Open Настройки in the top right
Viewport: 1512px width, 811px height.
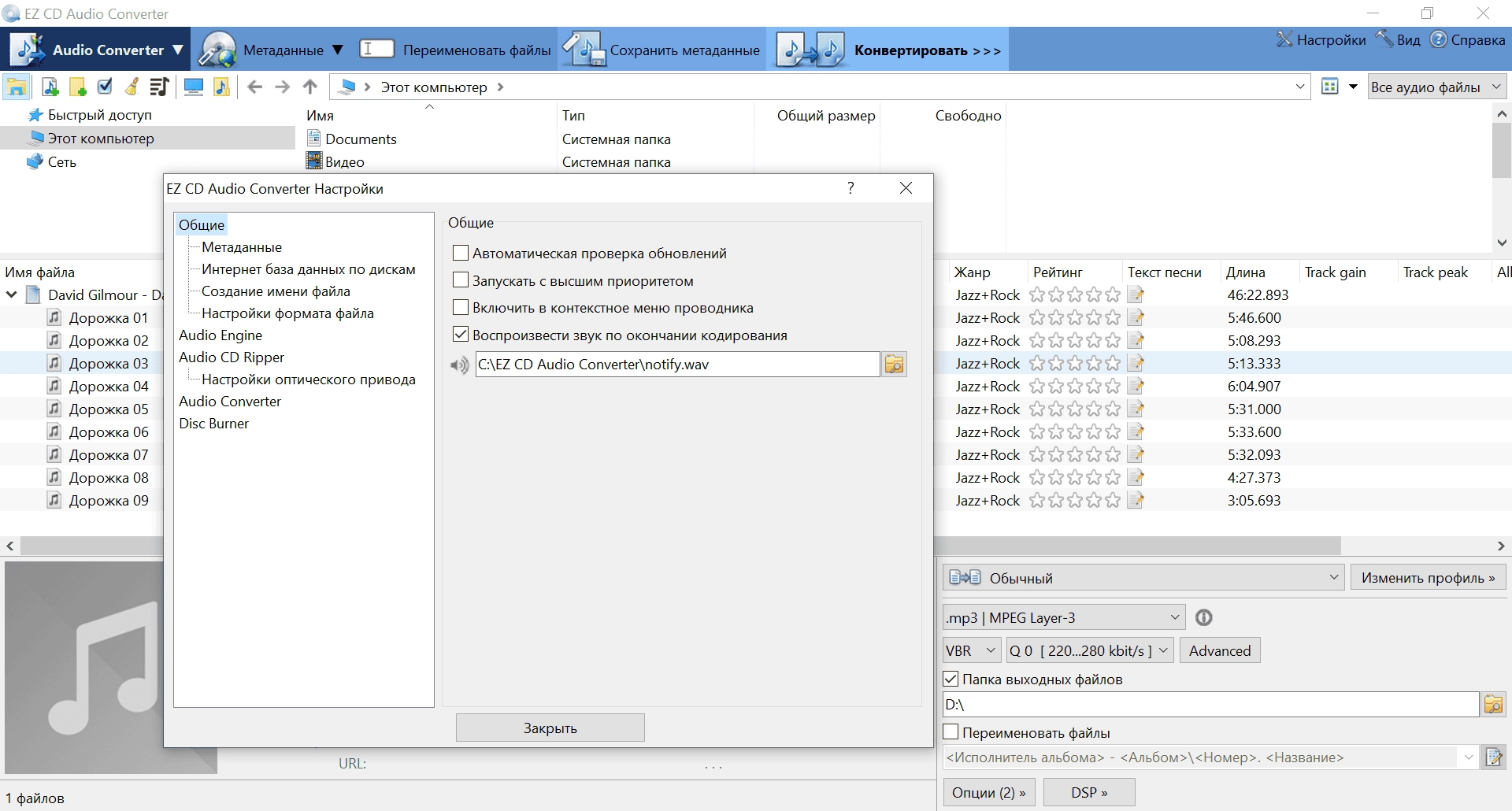(1321, 39)
